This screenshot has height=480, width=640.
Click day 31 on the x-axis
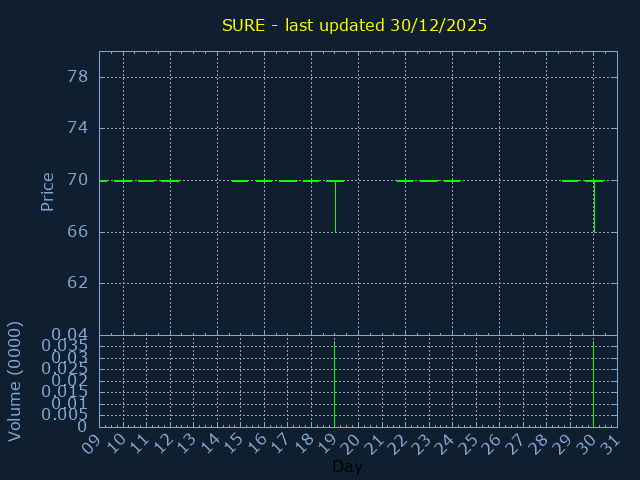click(x=609, y=443)
